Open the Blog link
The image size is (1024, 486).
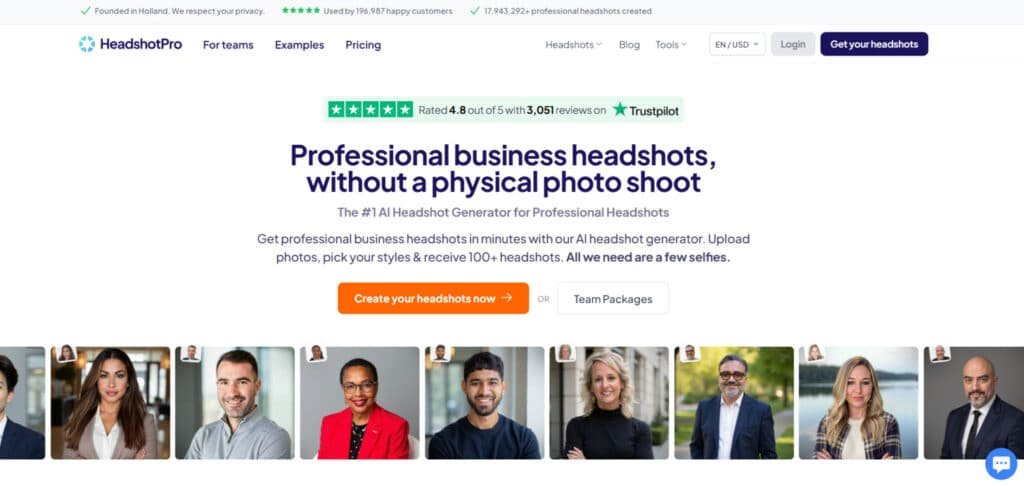point(630,44)
